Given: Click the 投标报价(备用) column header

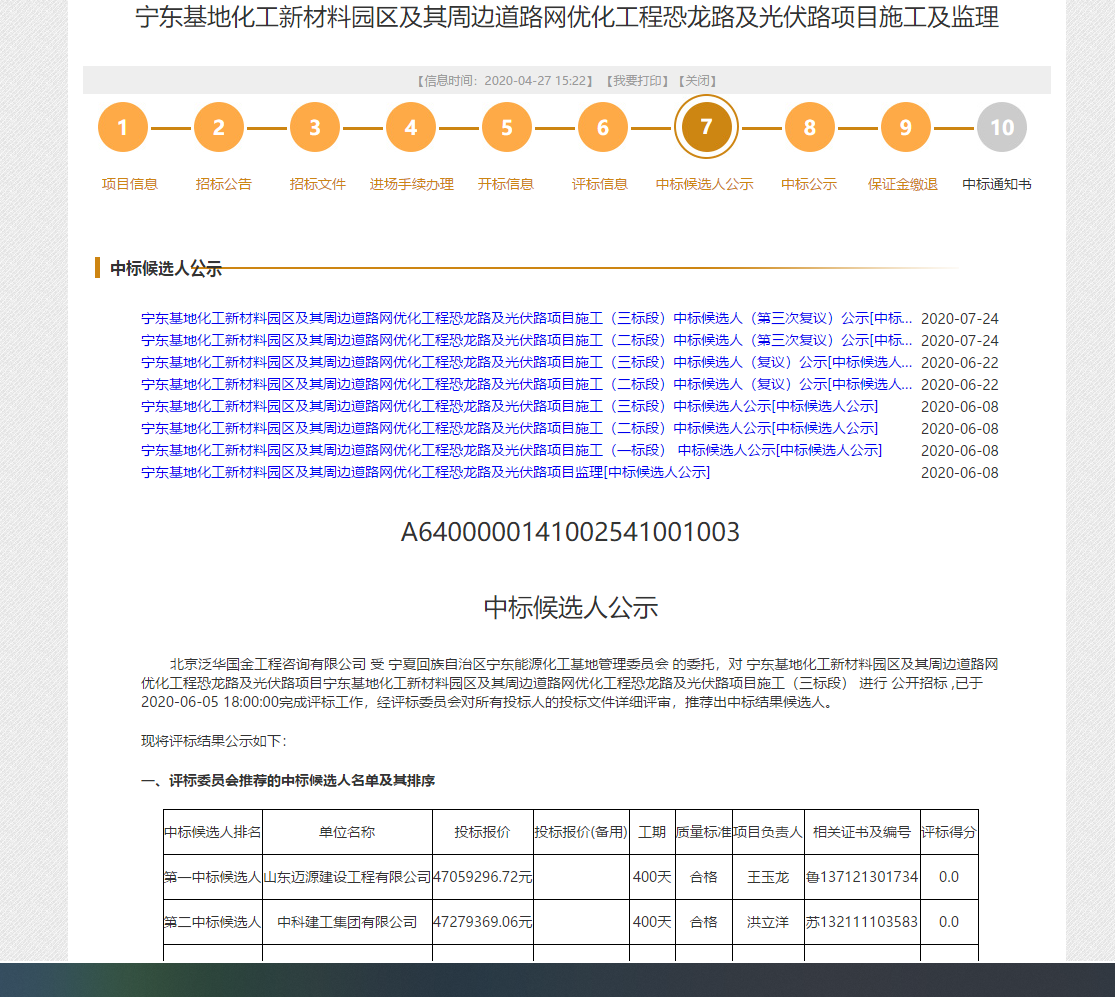Looking at the screenshot, I should pyautogui.click(x=581, y=832).
